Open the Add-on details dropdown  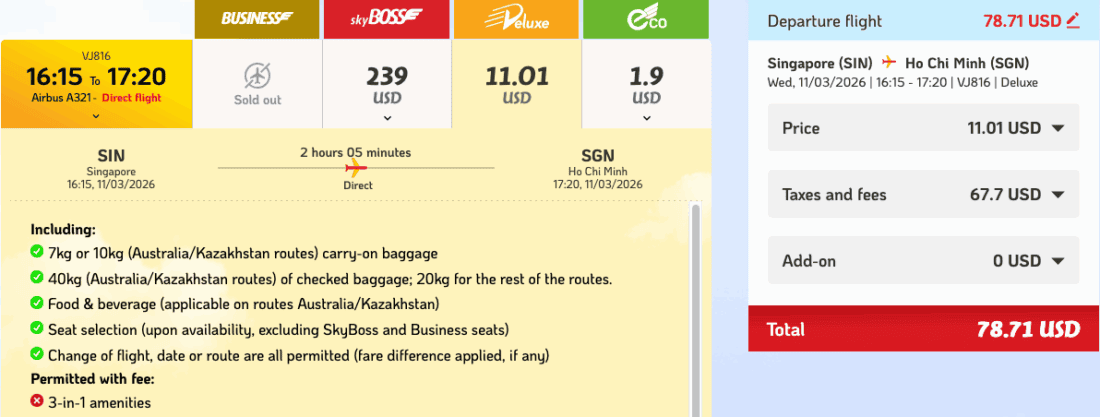(1058, 262)
